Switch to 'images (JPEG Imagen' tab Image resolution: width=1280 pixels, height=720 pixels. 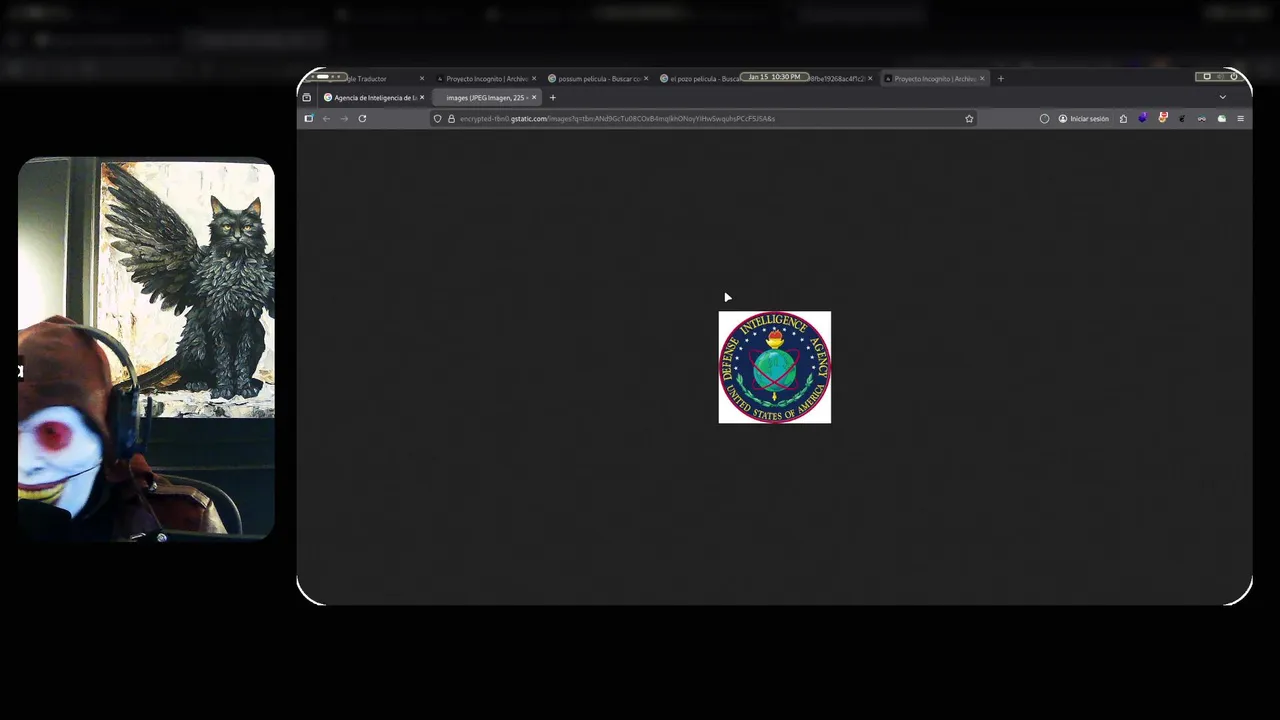(x=487, y=97)
